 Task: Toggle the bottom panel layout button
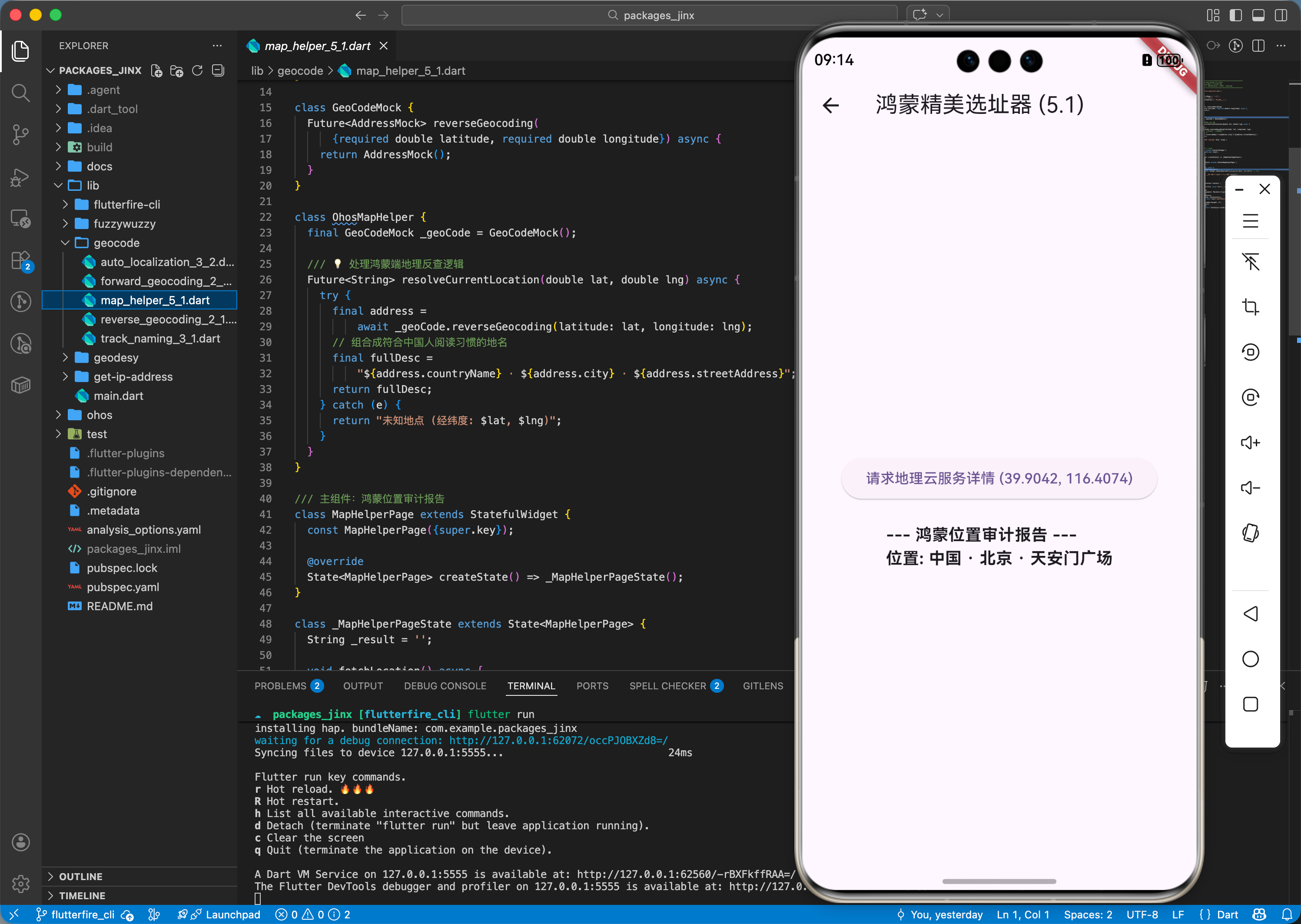pos(1258,15)
